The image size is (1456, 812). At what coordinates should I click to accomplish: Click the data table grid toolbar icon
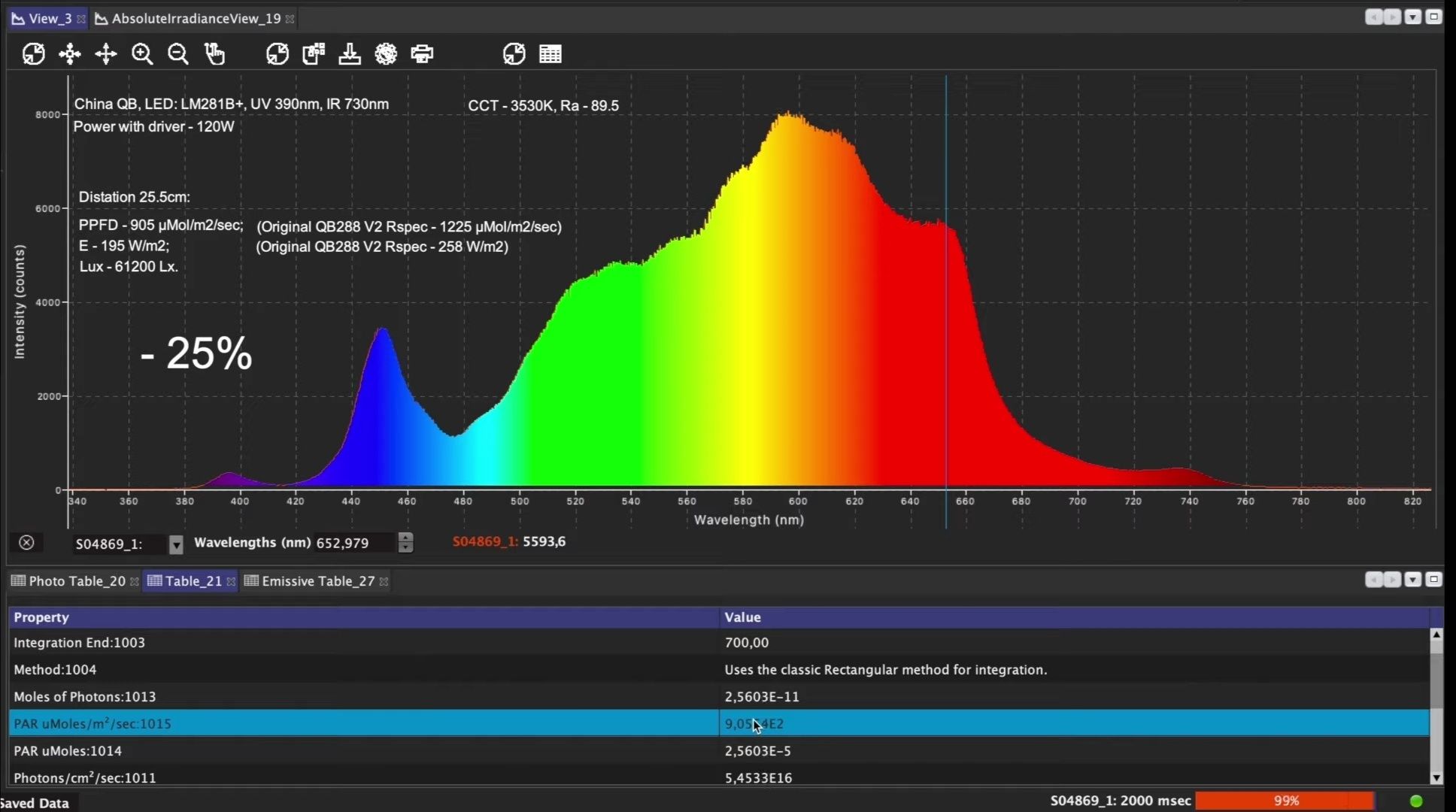click(551, 54)
